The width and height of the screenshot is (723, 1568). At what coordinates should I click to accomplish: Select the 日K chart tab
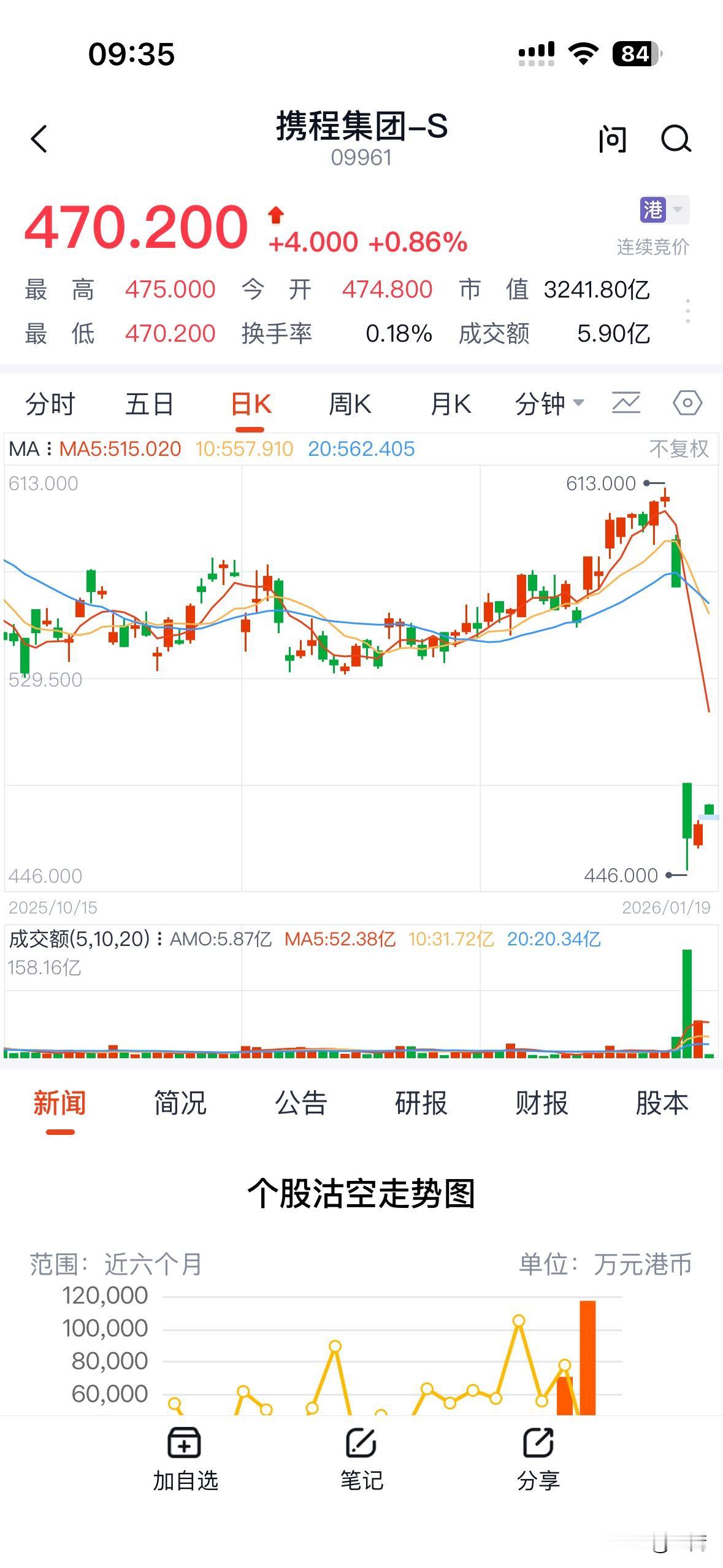pyautogui.click(x=251, y=404)
